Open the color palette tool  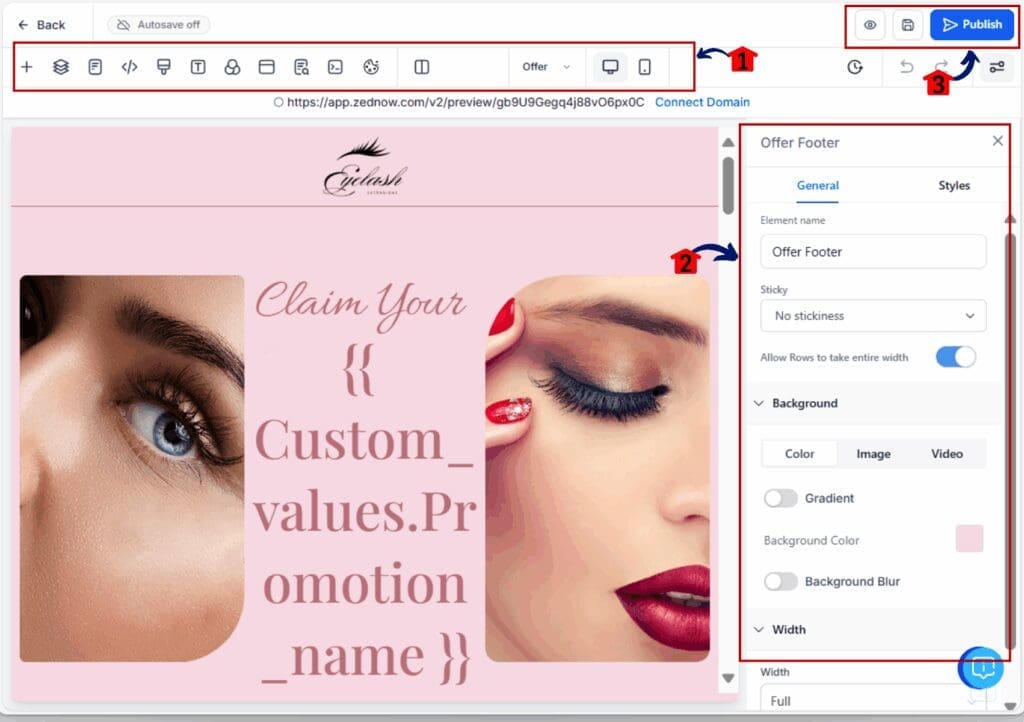371,67
